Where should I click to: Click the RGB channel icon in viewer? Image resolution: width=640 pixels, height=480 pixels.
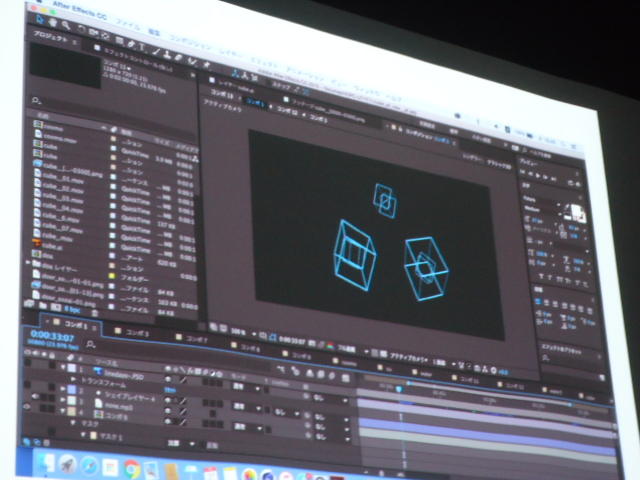(x=329, y=346)
